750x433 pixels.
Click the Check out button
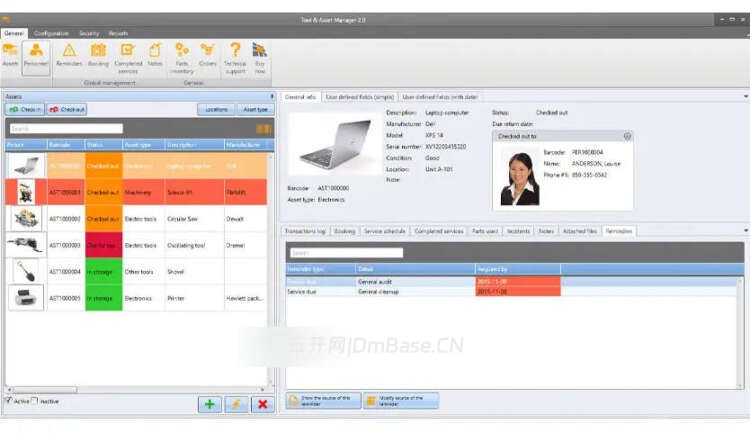coord(68,109)
